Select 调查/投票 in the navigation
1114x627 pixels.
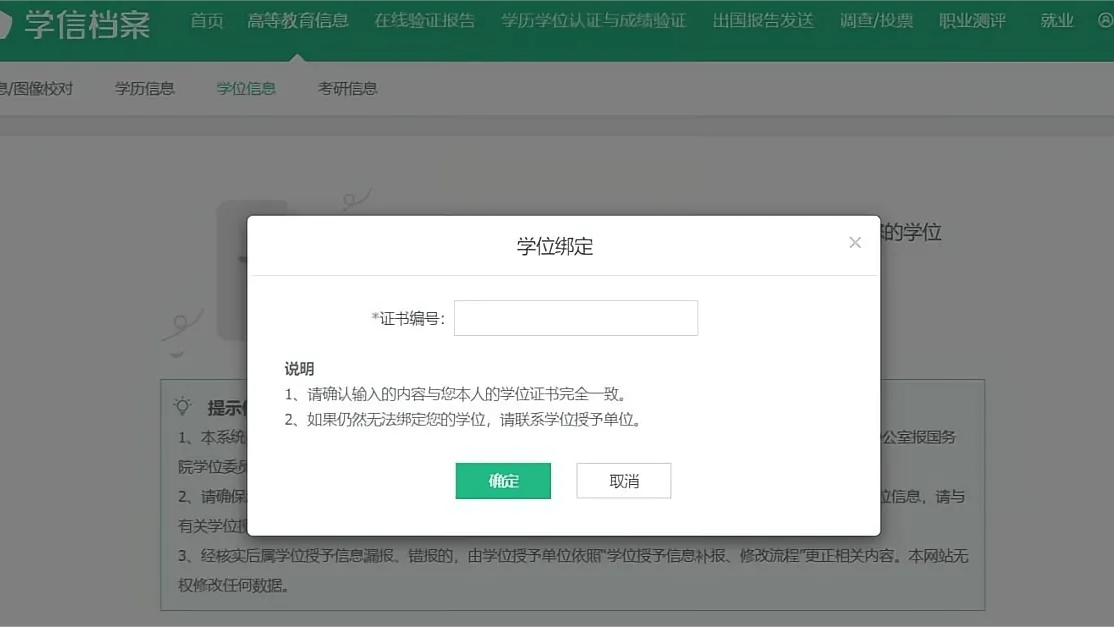point(875,20)
